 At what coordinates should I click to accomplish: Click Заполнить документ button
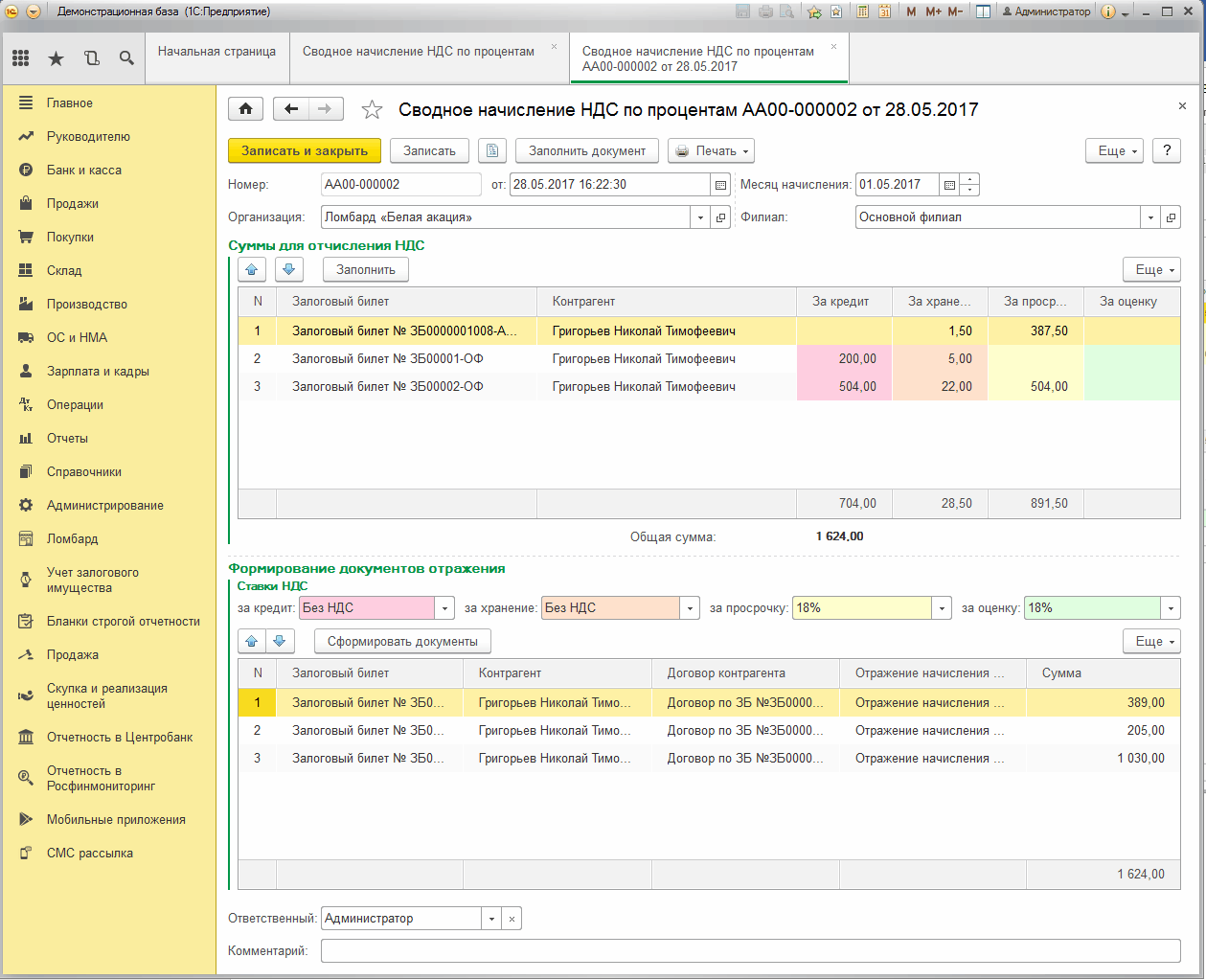coord(587,150)
